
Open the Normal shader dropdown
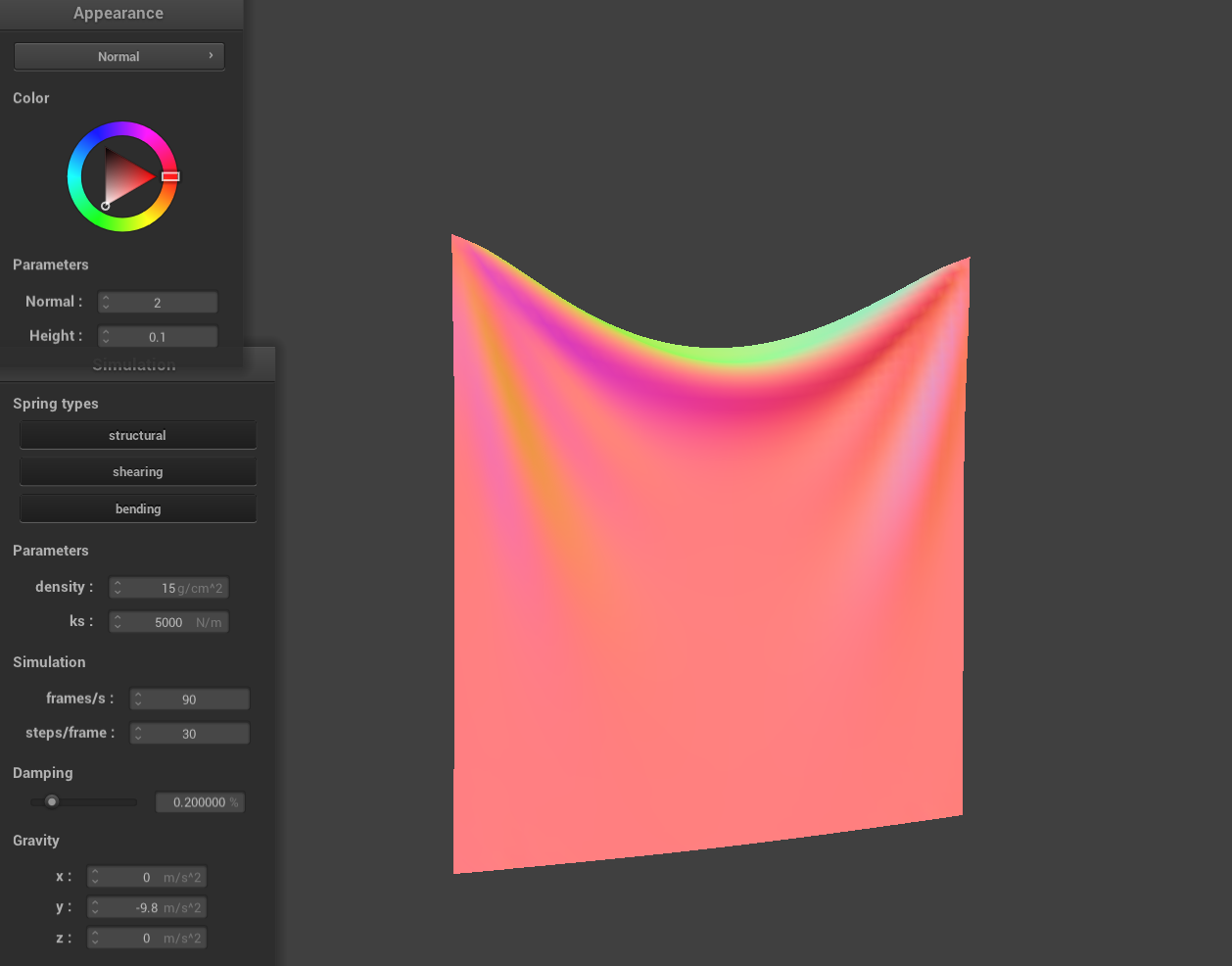[x=118, y=57]
